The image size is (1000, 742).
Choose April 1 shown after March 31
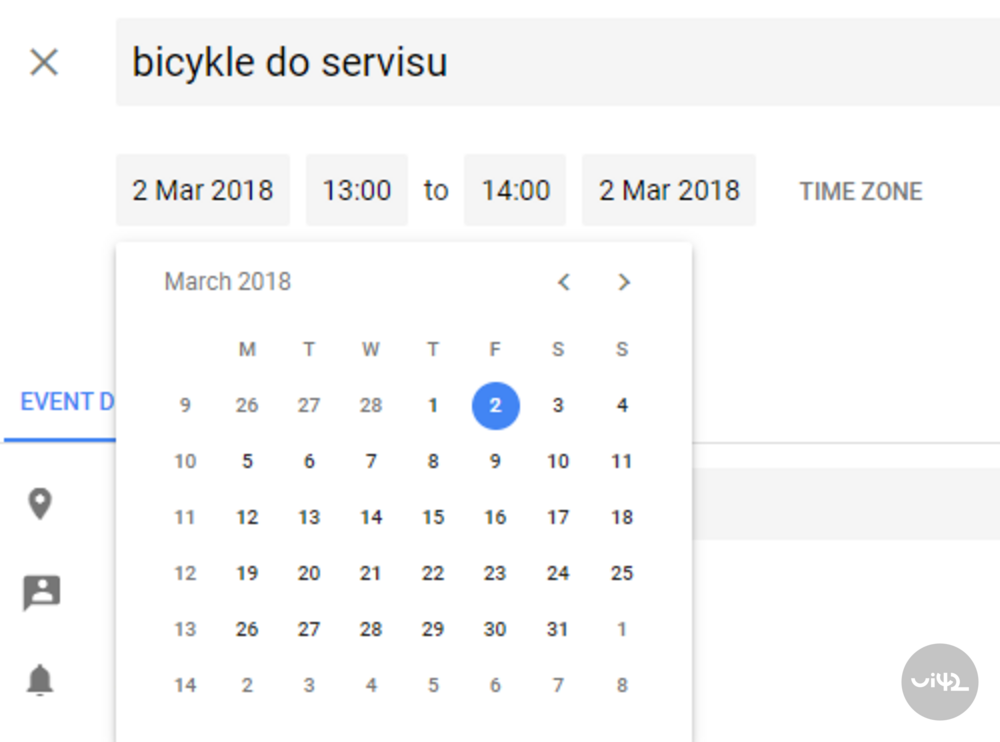tap(621, 629)
